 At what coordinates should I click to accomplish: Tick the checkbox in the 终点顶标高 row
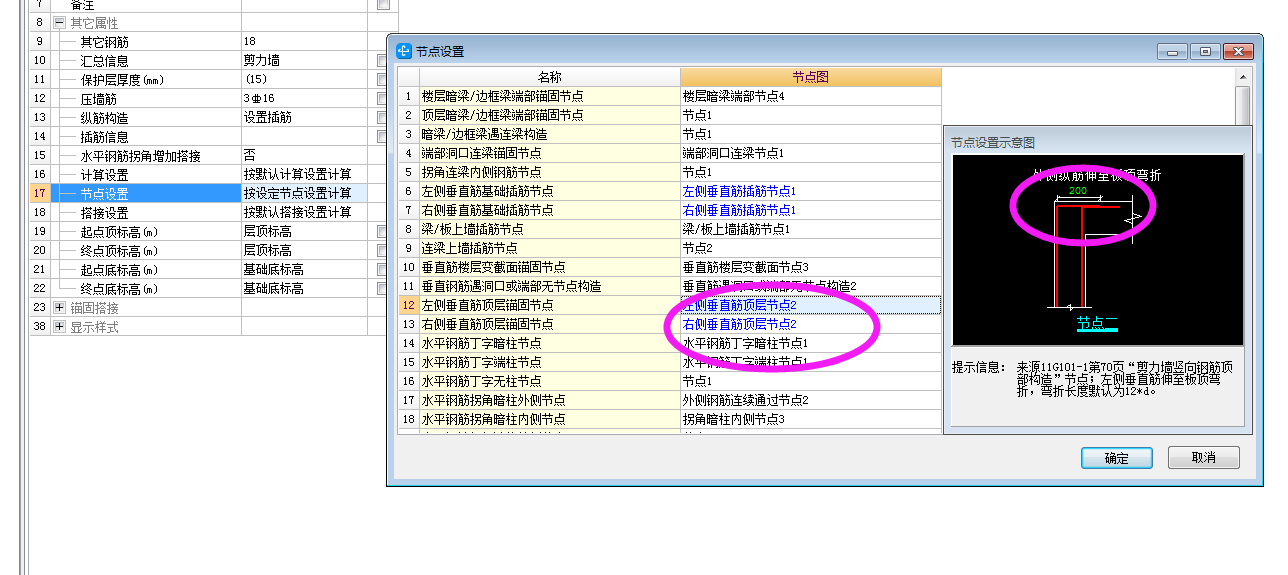383,250
